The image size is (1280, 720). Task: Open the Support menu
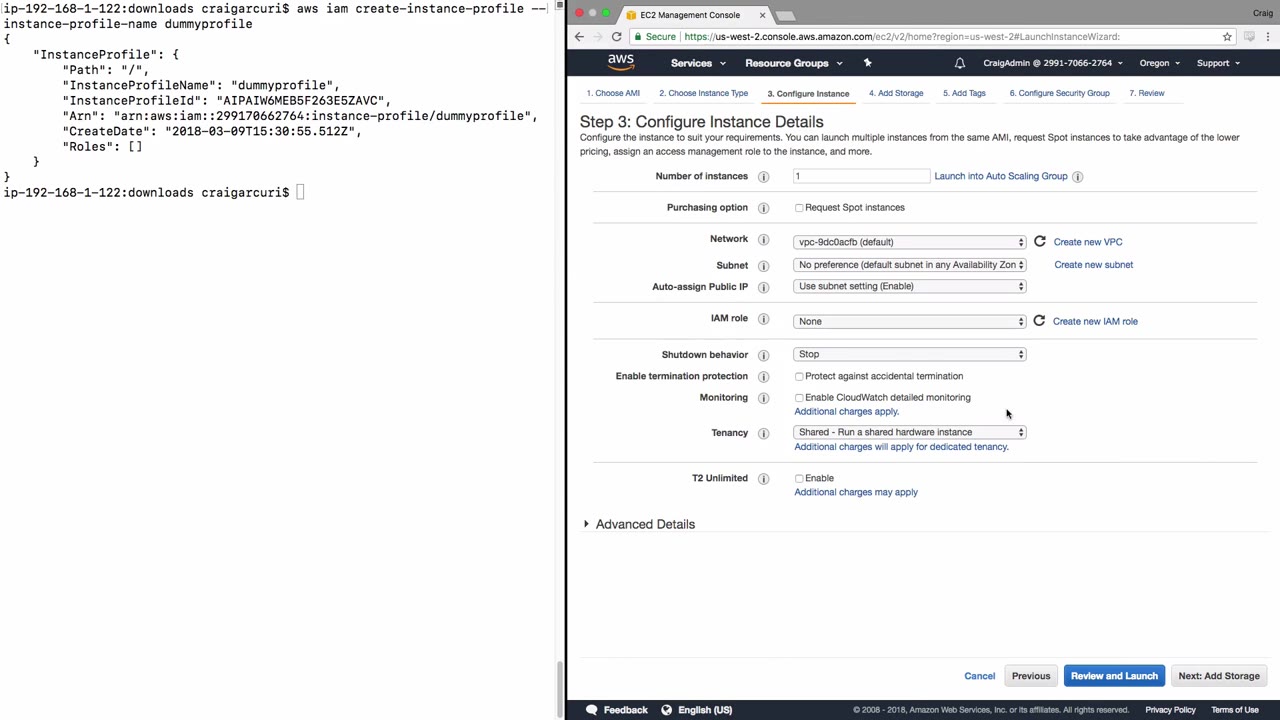tap(1218, 63)
